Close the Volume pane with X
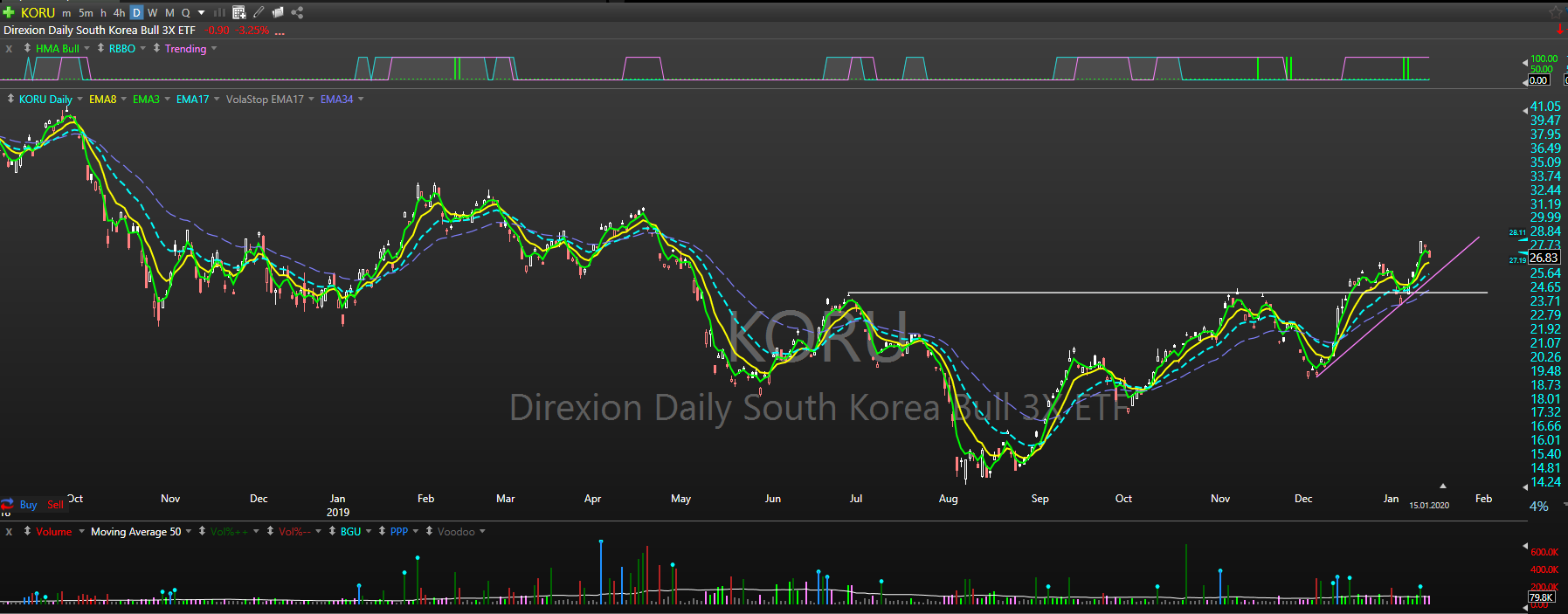The width and height of the screenshot is (1568, 614). pos(9,531)
